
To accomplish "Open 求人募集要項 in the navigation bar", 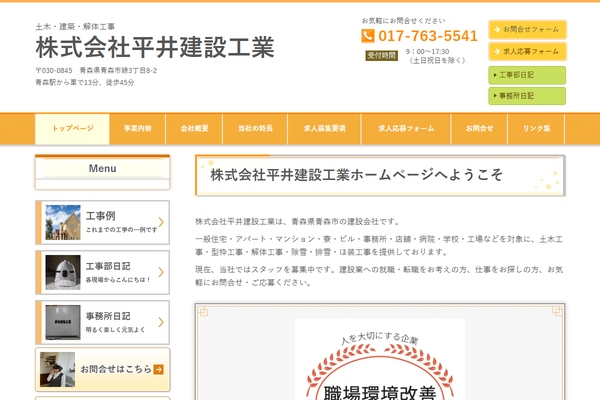I will [x=324, y=129].
